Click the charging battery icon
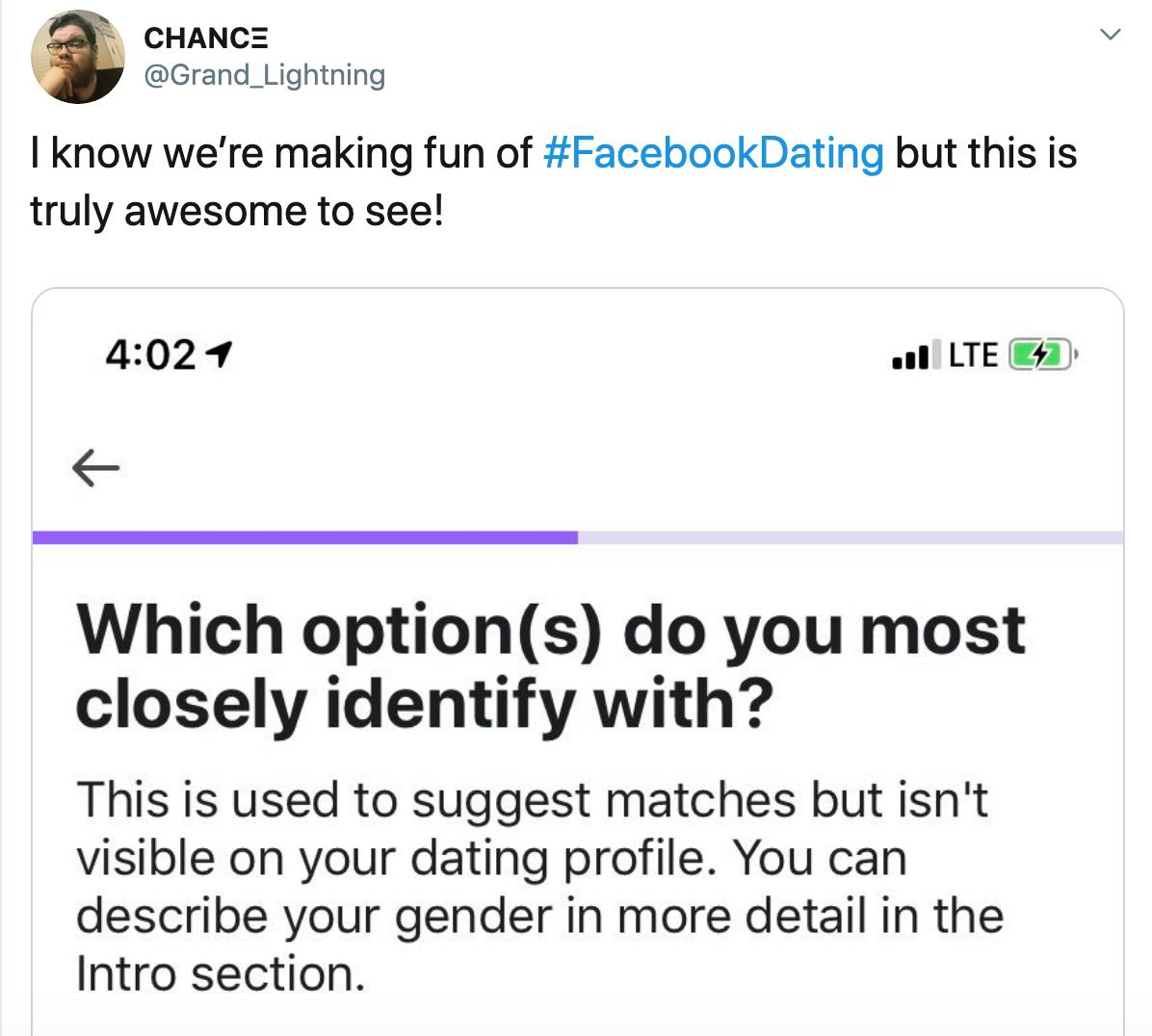The image size is (1152, 1036). (x=1039, y=356)
